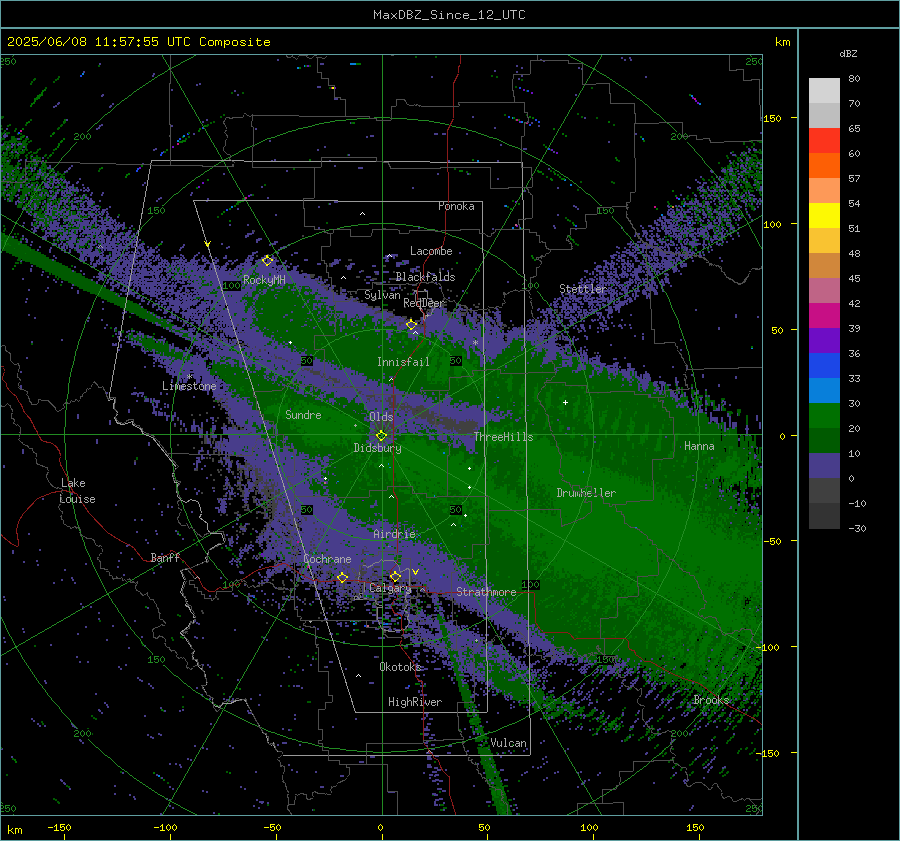Click the -30 value on the dBZ scale

point(857,529)
